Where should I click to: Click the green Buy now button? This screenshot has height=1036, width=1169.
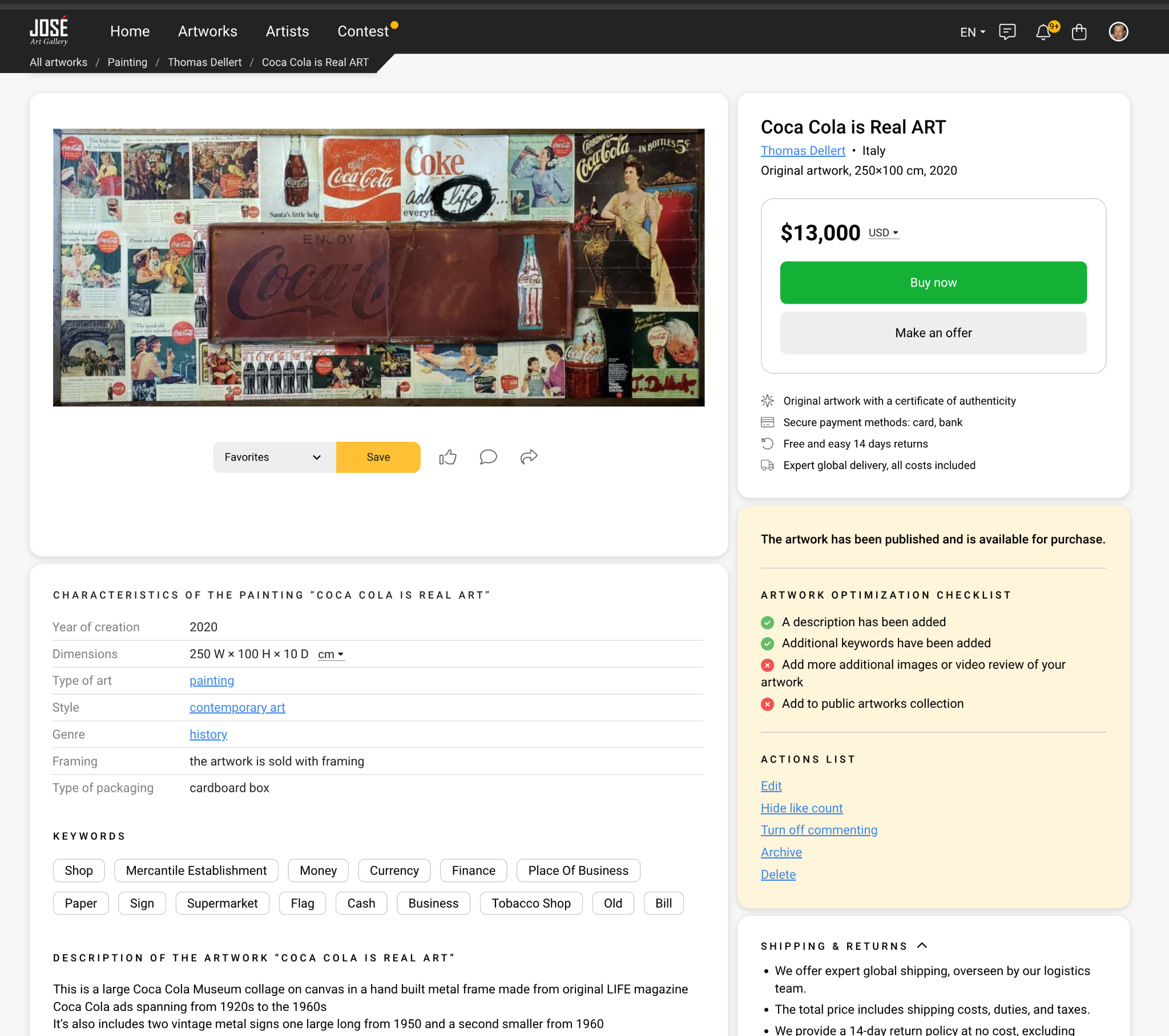point(933,283)
